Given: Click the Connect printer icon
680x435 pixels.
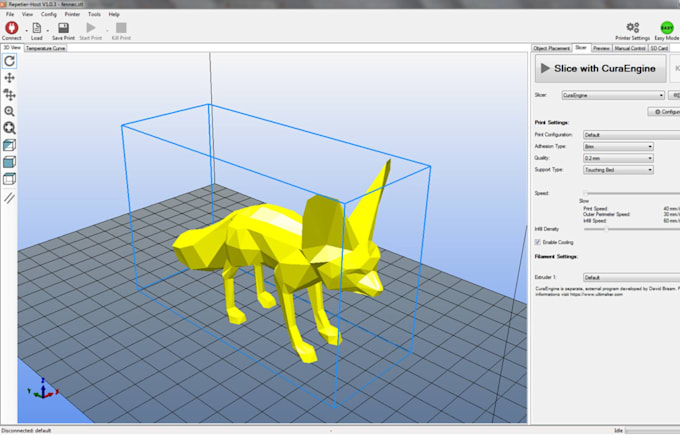Looking at the screenshot, I should coord(11,28).
